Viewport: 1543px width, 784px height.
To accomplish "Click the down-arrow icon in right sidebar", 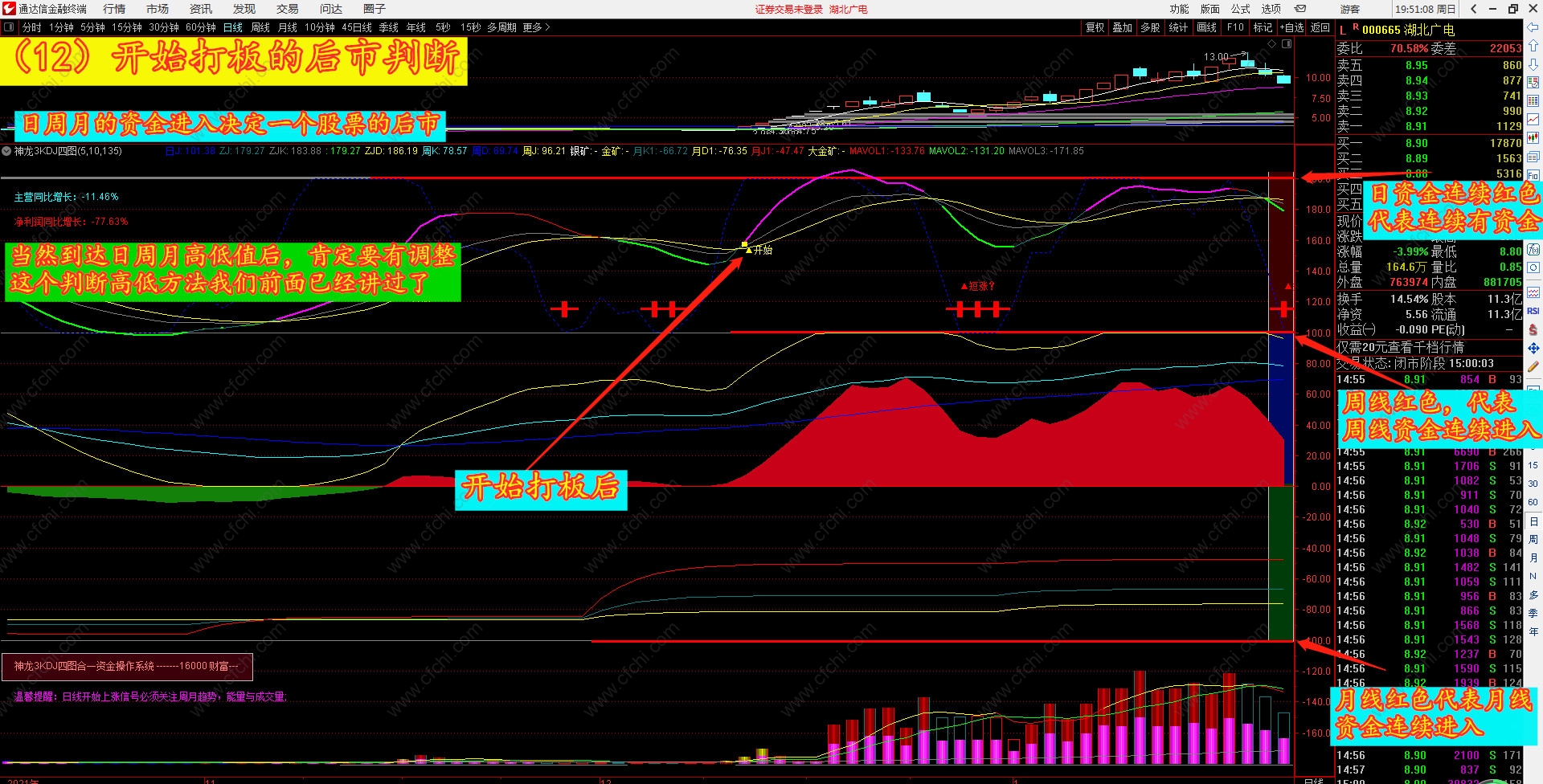I will click(1533, 63).
